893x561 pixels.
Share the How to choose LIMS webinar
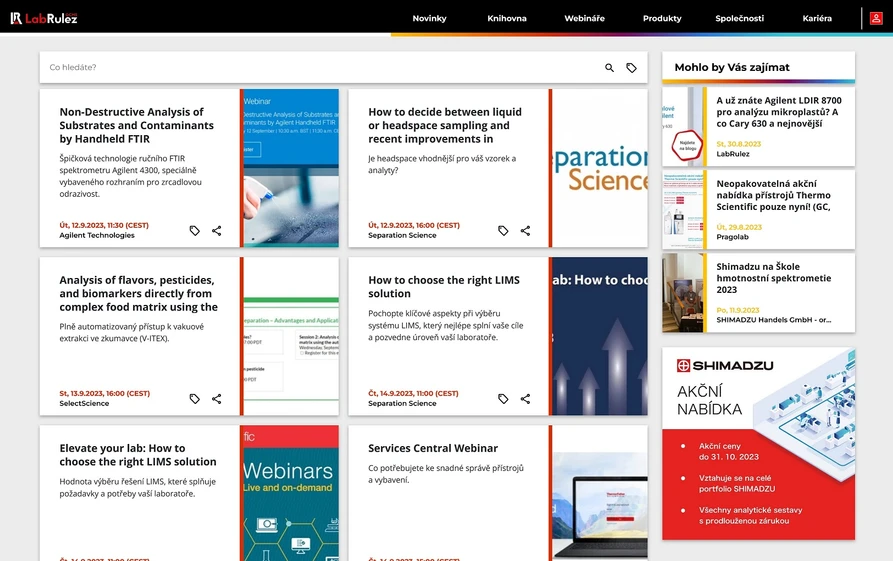coord(525,399)
